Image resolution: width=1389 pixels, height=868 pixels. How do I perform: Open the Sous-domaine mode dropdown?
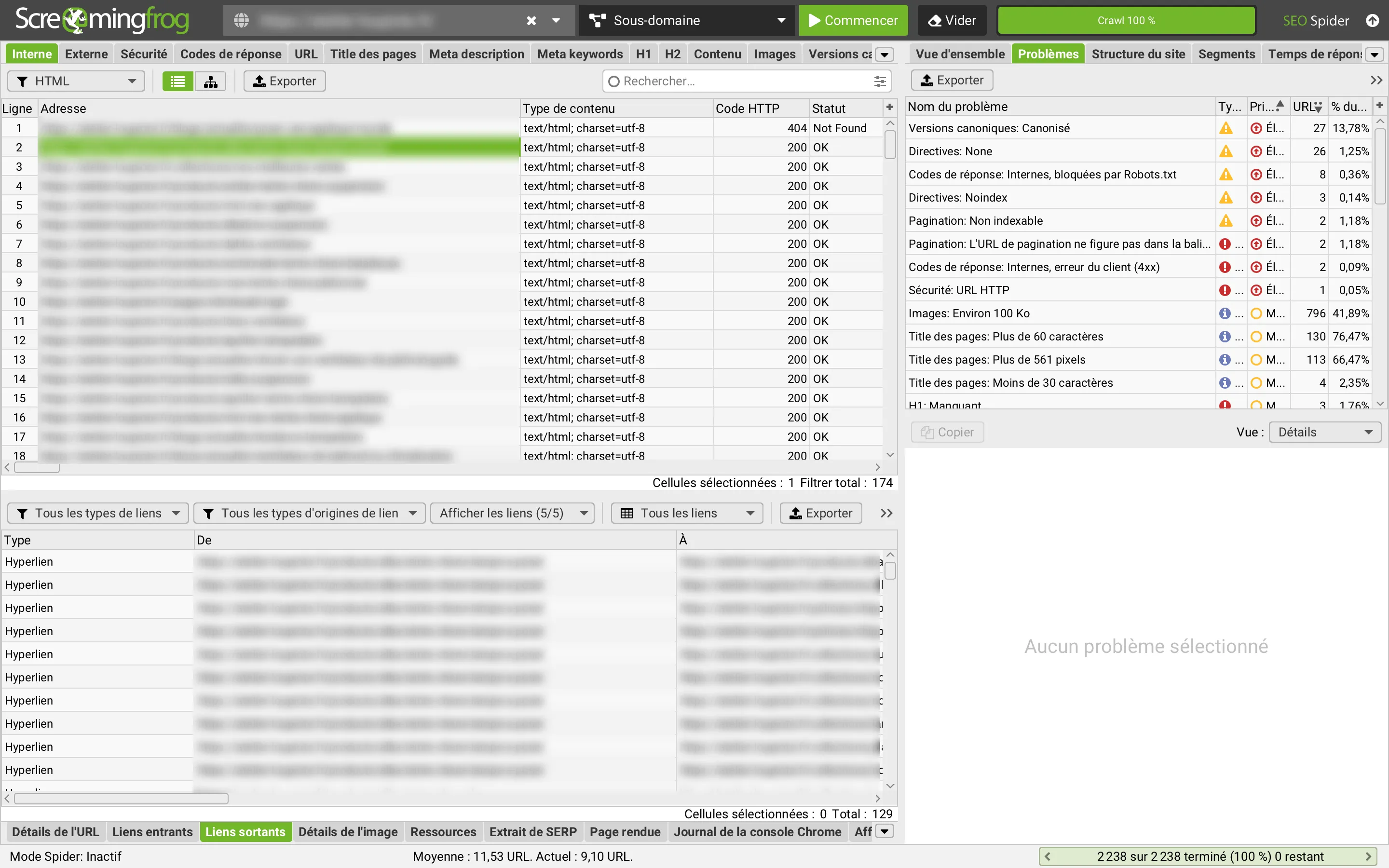pos(687,21)
